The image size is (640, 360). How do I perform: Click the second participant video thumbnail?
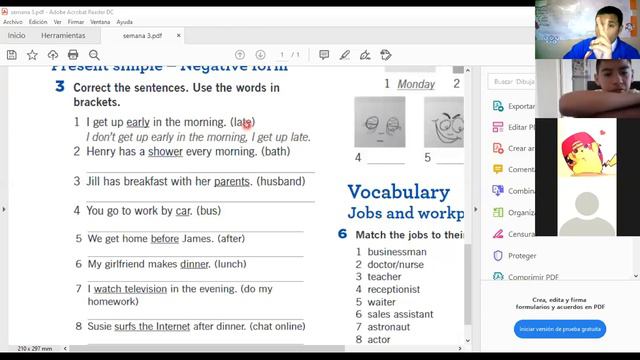click(x=587, y=89)
